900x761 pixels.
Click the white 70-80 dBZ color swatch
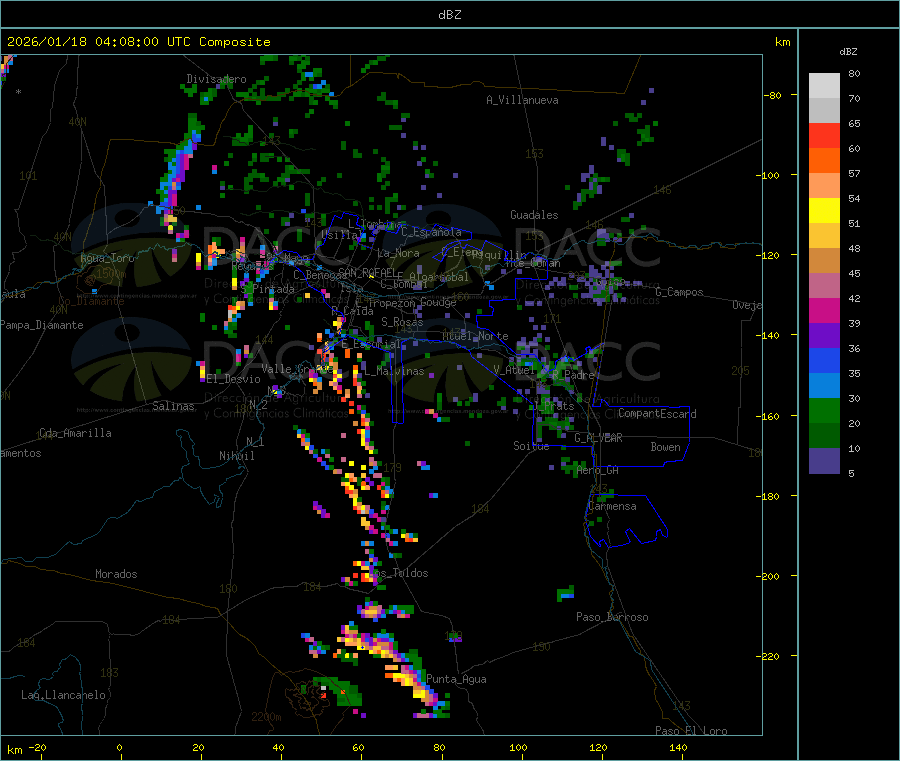(824, 86)
